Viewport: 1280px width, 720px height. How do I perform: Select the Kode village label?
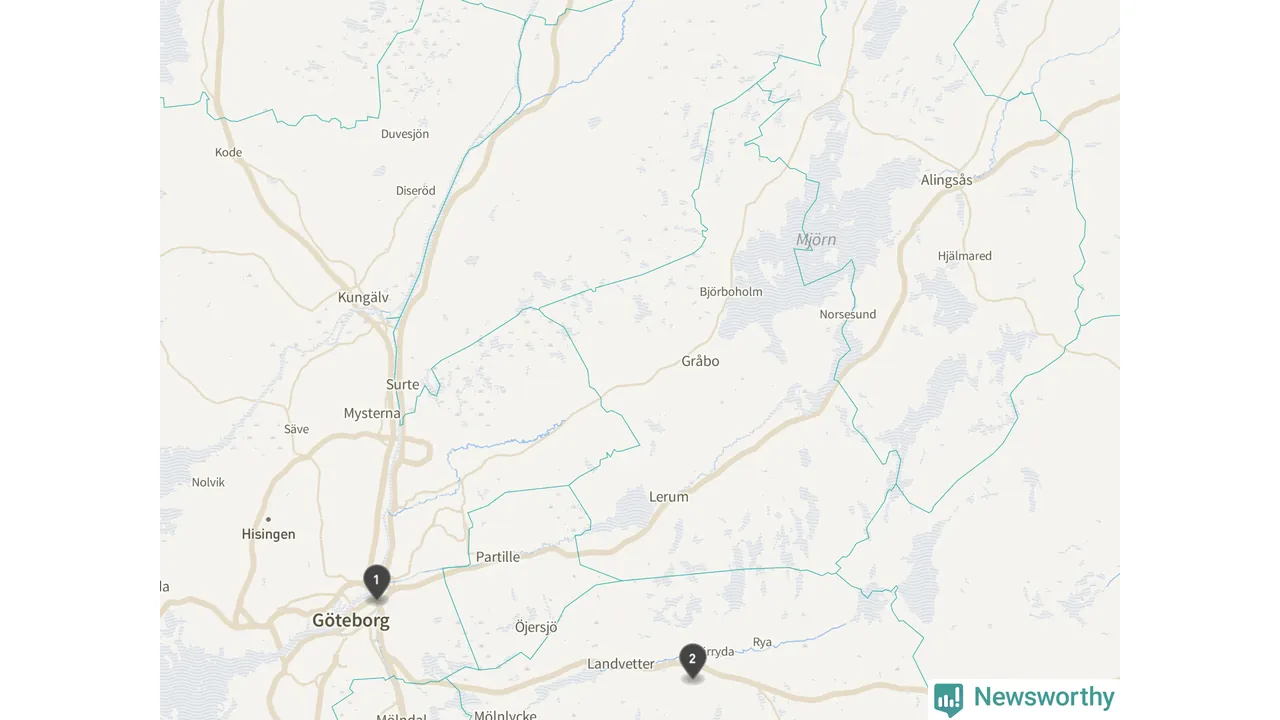[x=229, y=152]
